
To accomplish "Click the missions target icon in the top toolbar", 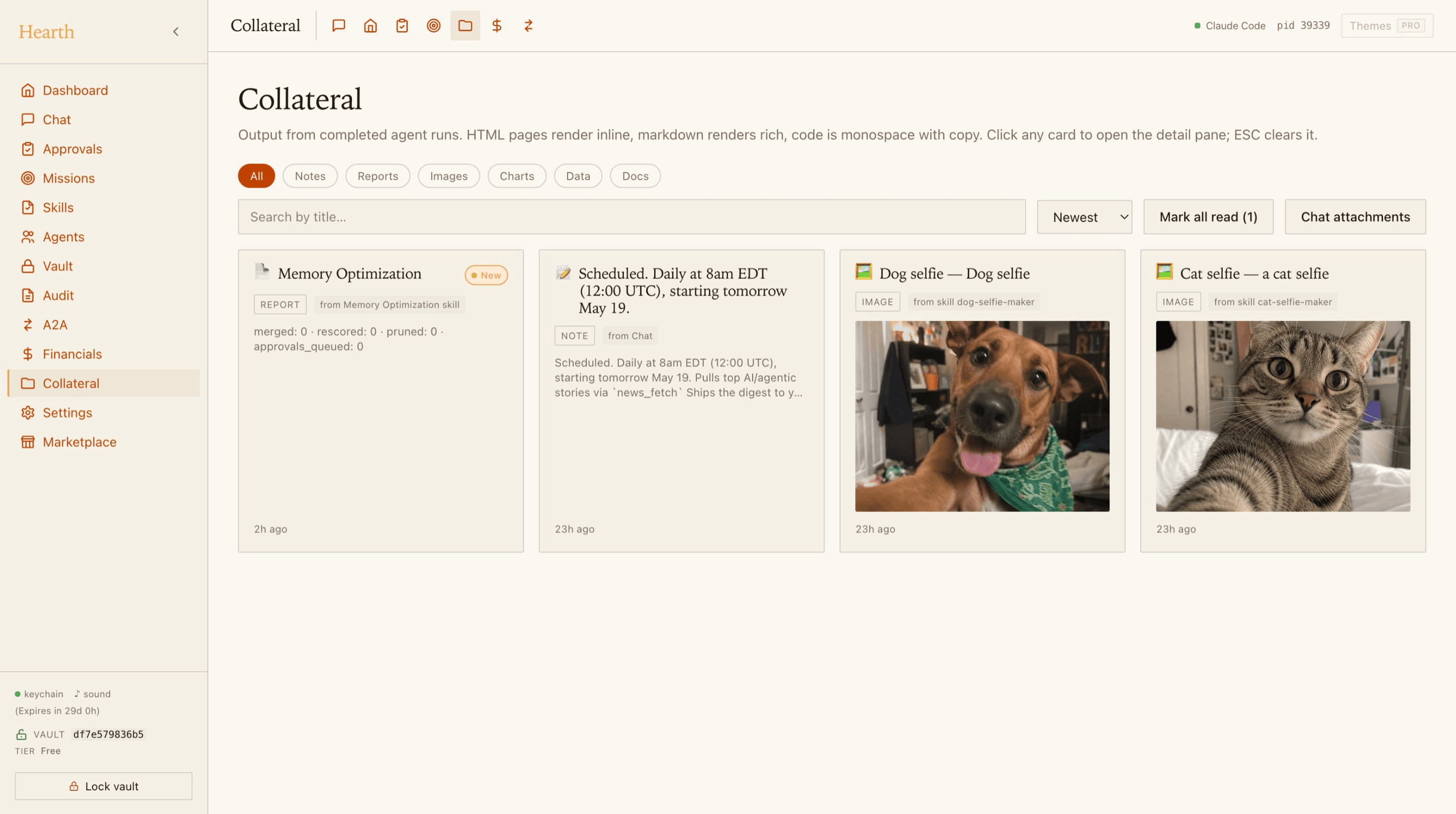I will [433, 26].
